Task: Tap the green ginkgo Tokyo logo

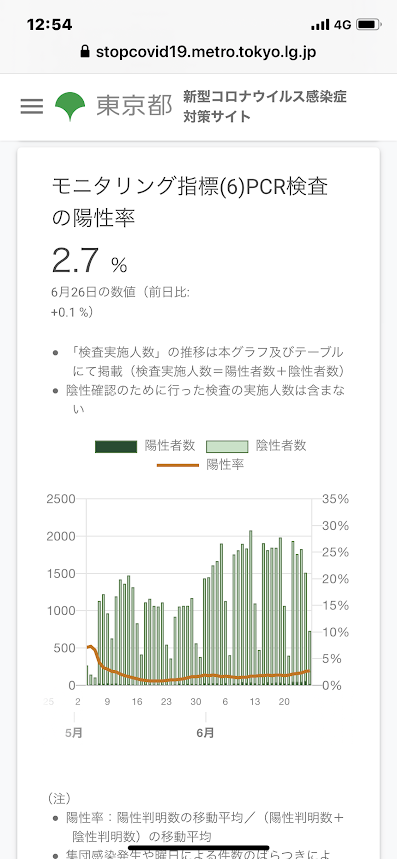Action: [70, 106]
